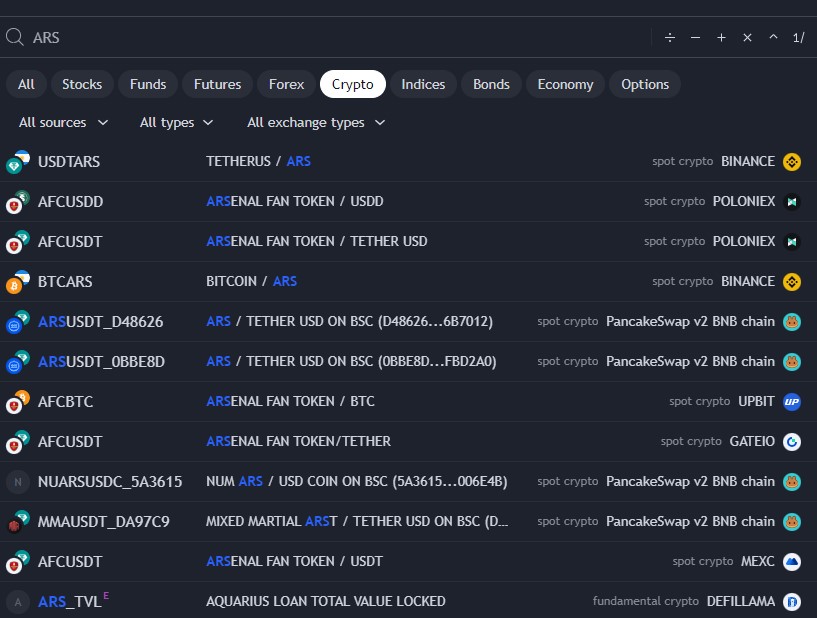Viewport: 817px width, 618px height.
Task: Expand the All types filter
Action: (x=176, y=122)
